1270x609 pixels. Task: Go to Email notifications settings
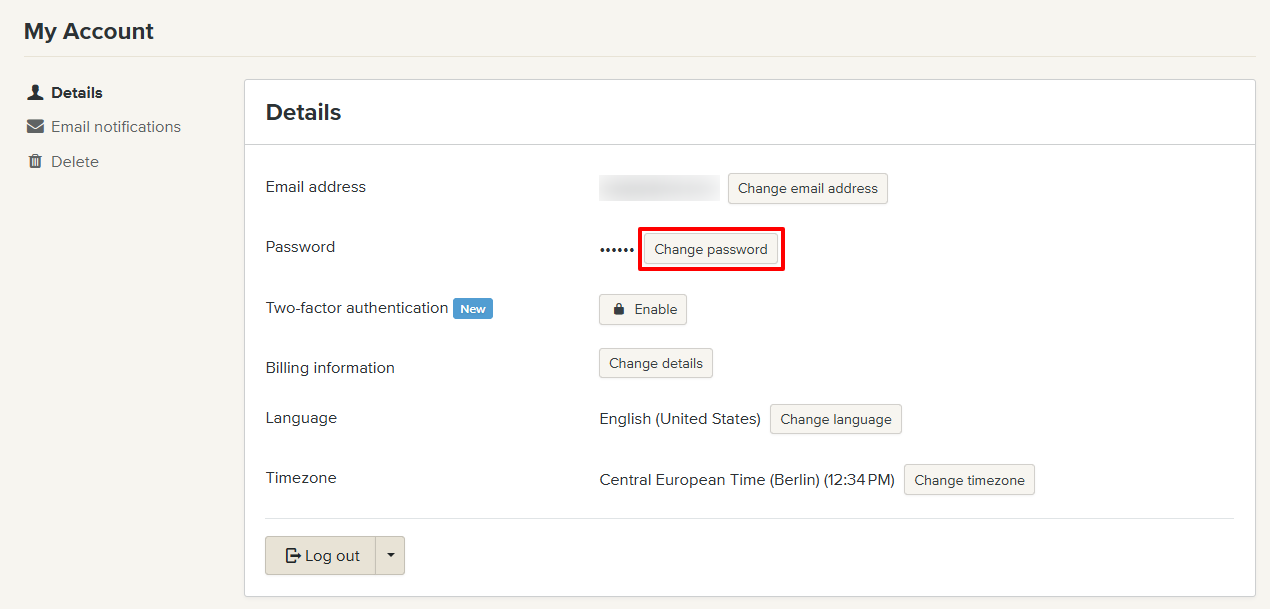tap(116, 127)
